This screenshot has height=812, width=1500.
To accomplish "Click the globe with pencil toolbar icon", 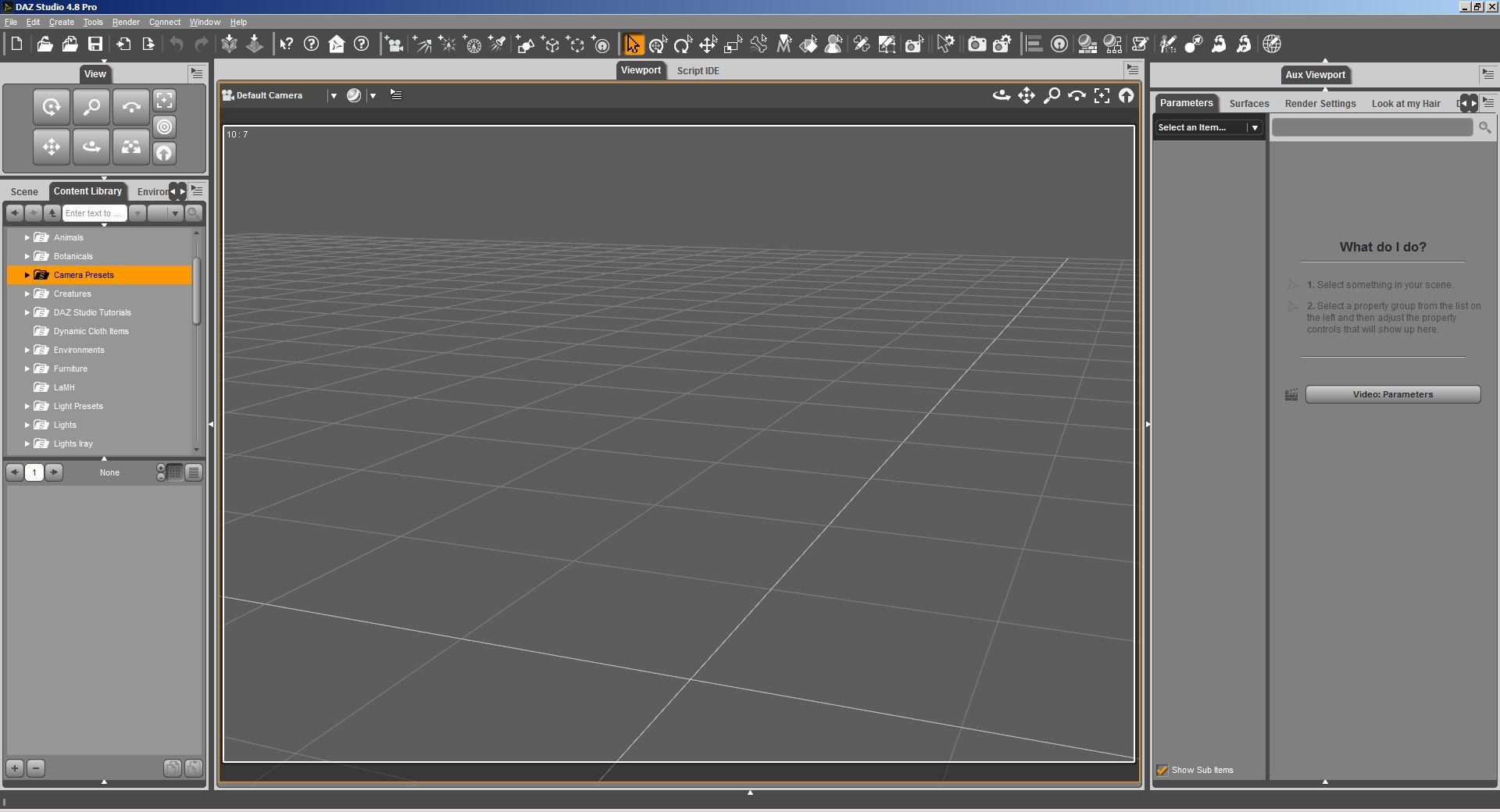I will [x=1272, y=44].
